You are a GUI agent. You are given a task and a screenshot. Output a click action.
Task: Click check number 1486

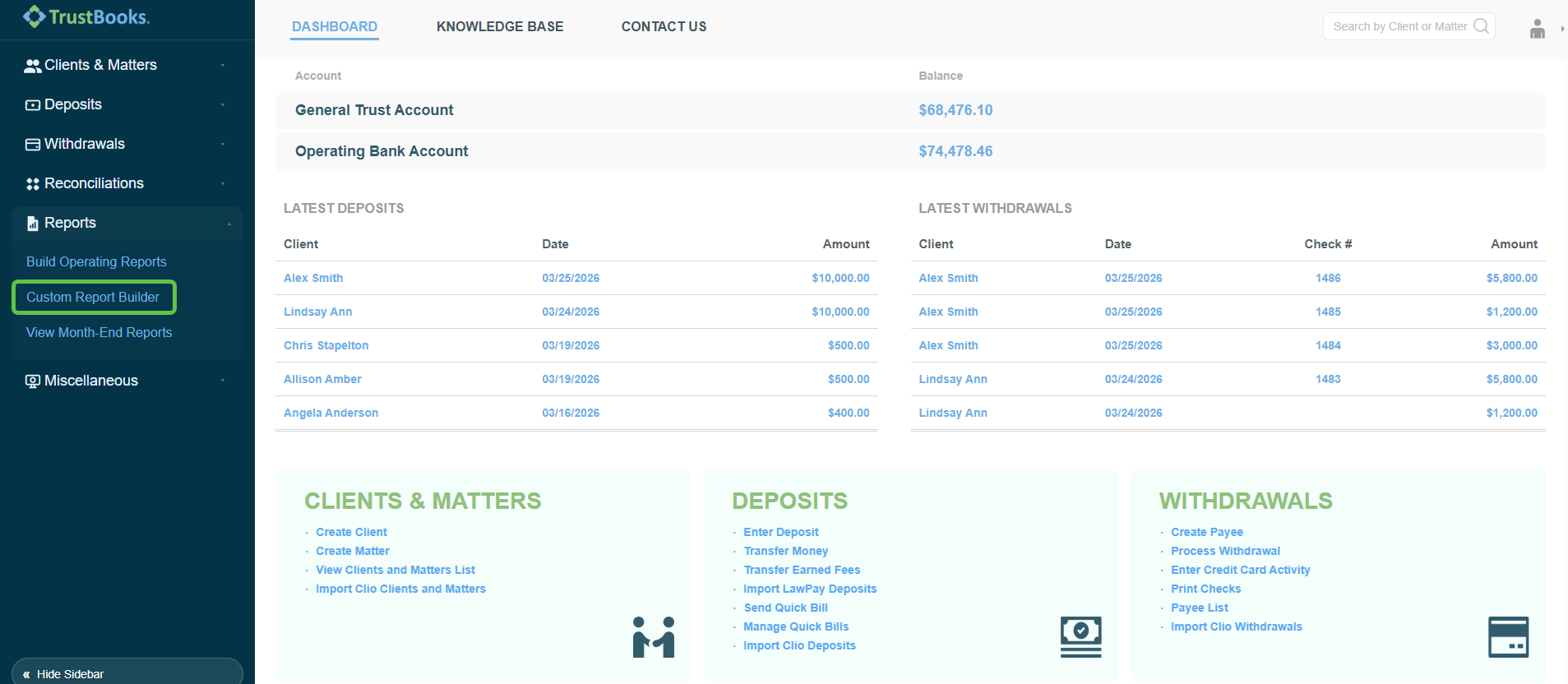pyautogui.click(x=1328, y=278)
